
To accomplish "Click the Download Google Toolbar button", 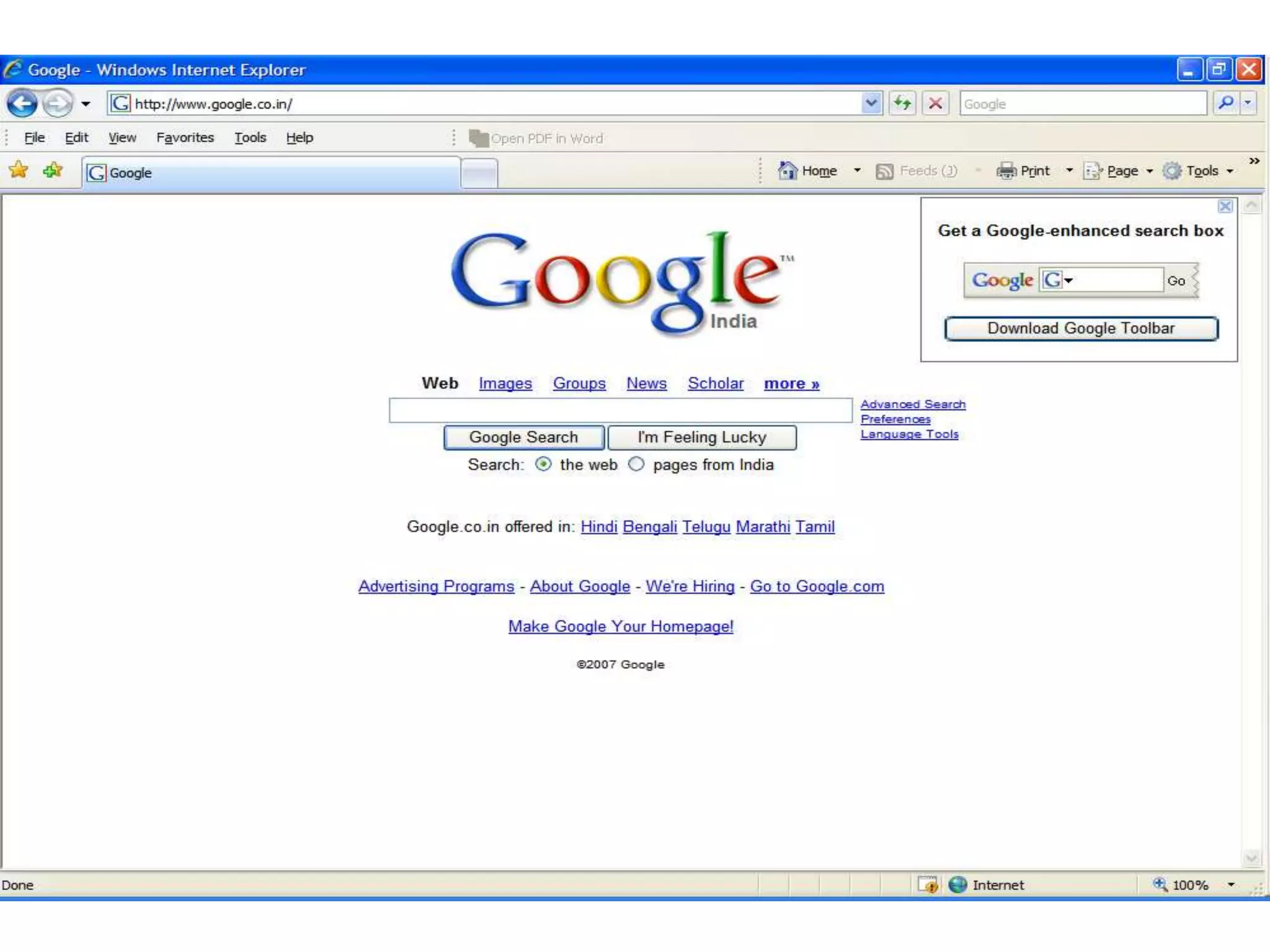I will tap(1081, 328).
